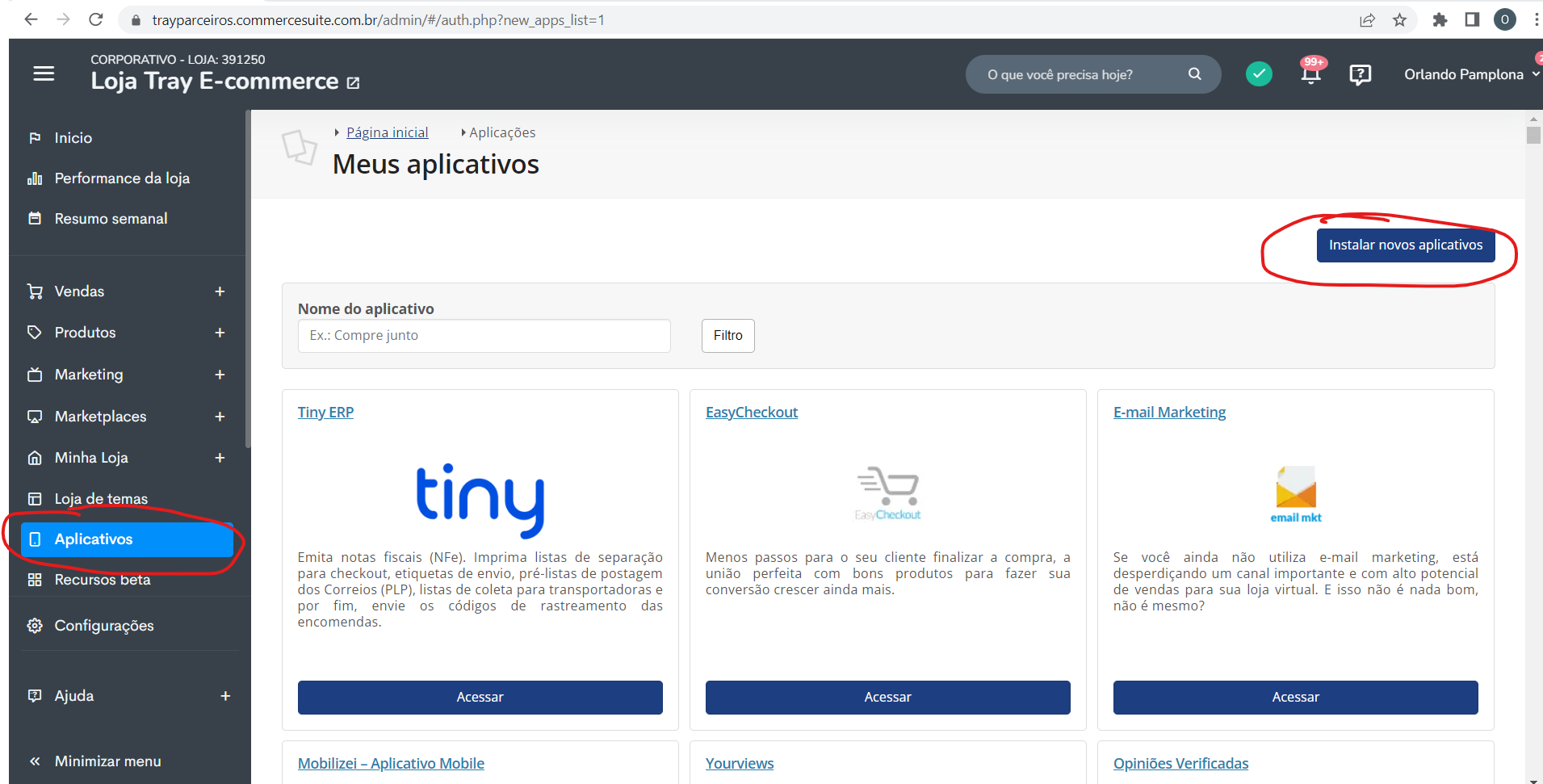Click the EasyCheckout cart logo
The width and height of the screenshot is (1543, 784).
click(887, 493)
